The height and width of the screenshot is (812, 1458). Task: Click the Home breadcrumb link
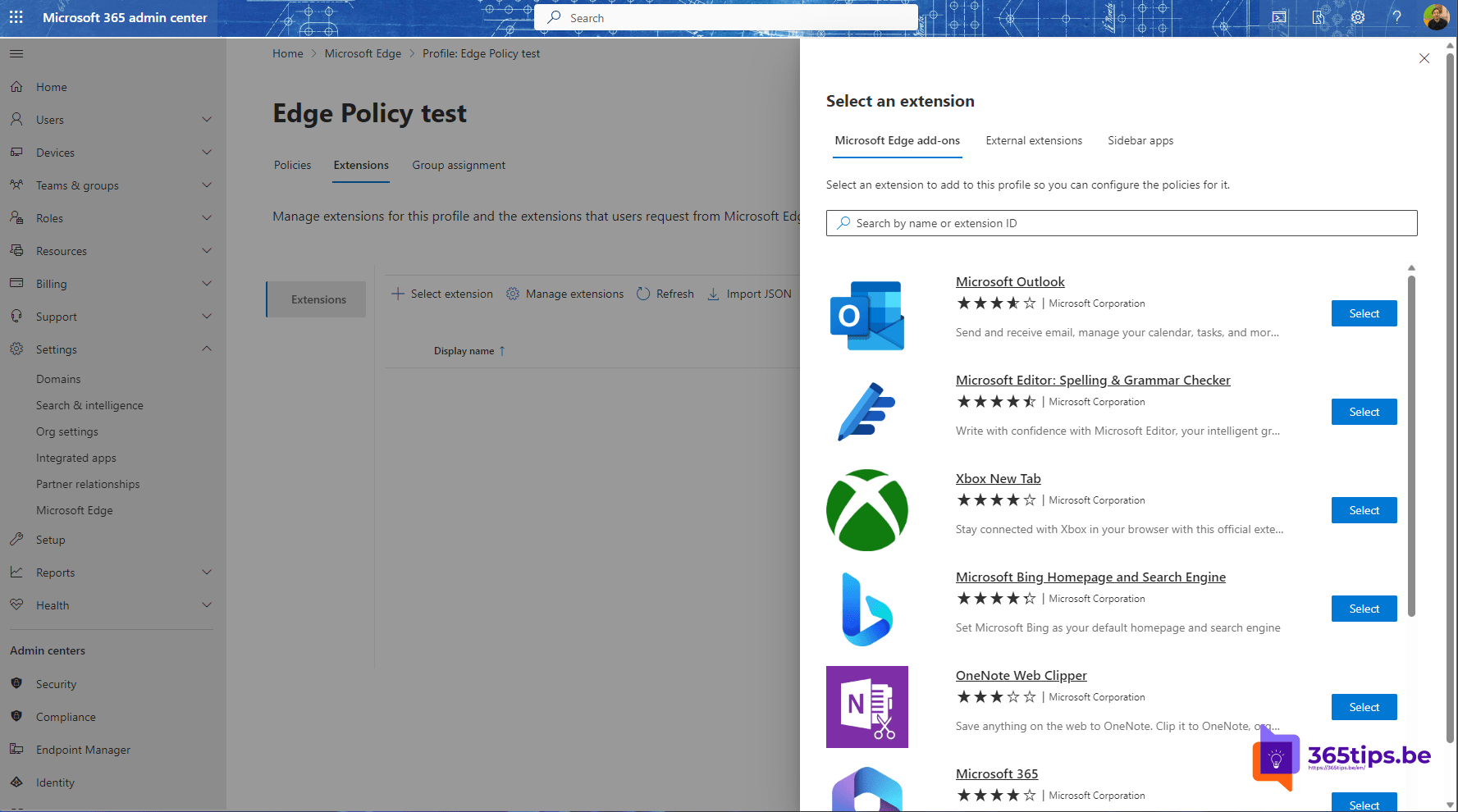288,53
